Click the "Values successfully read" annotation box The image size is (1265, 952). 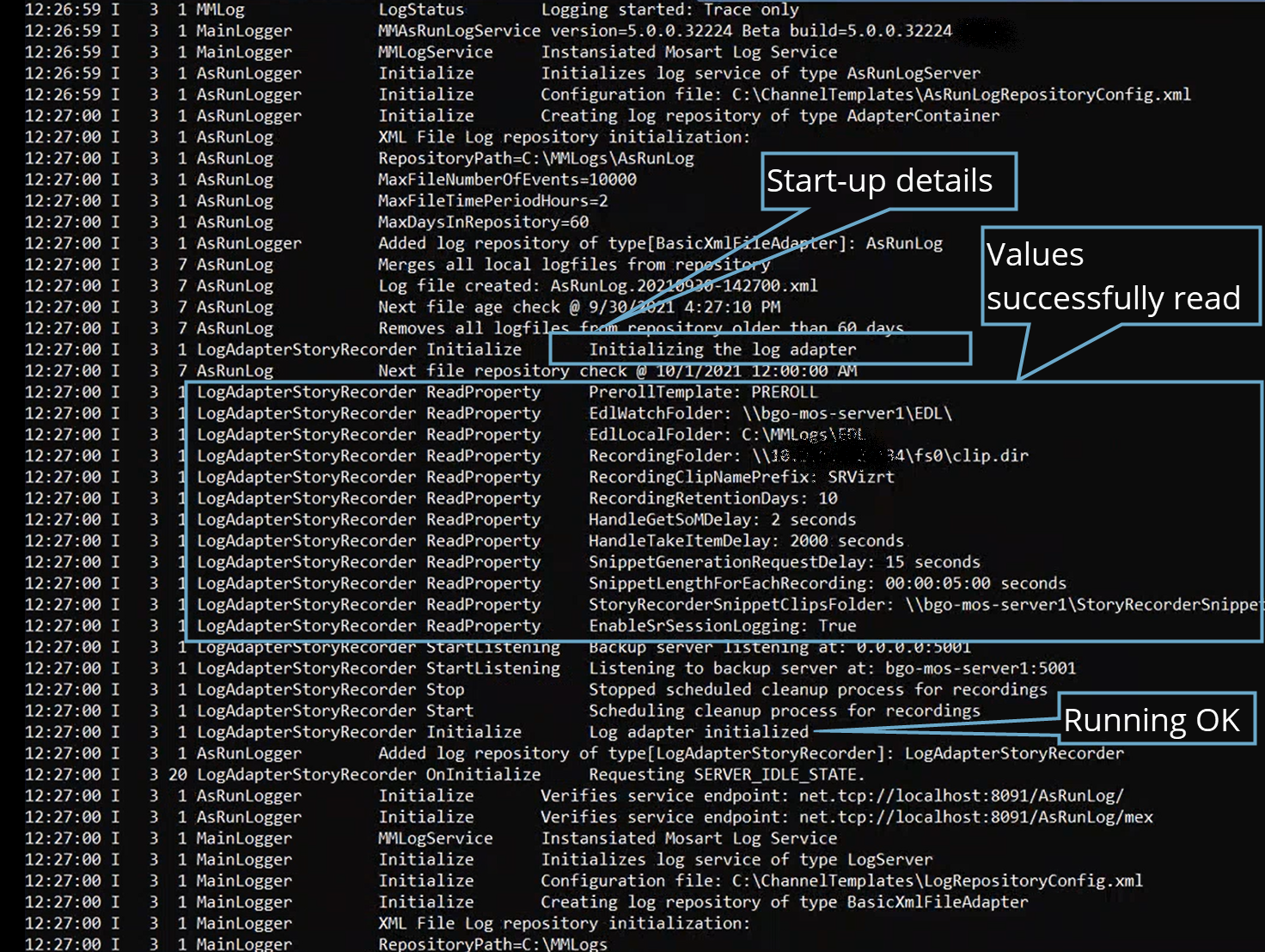[x=1113, y=277]
